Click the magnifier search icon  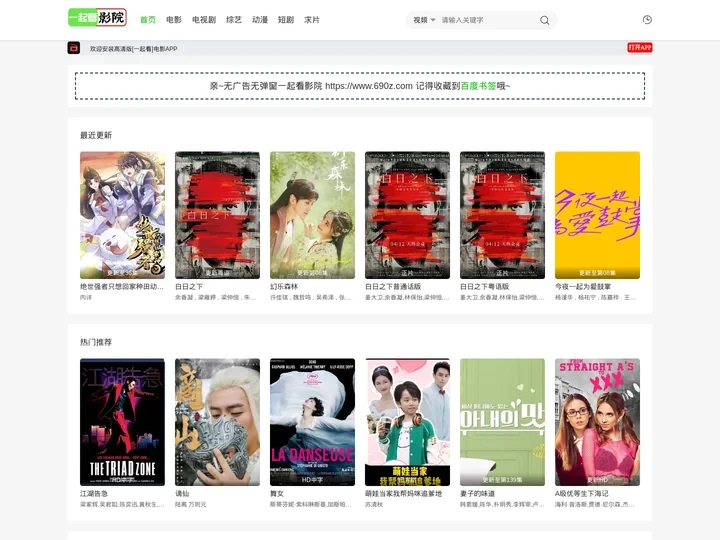(x=544, y=20)
